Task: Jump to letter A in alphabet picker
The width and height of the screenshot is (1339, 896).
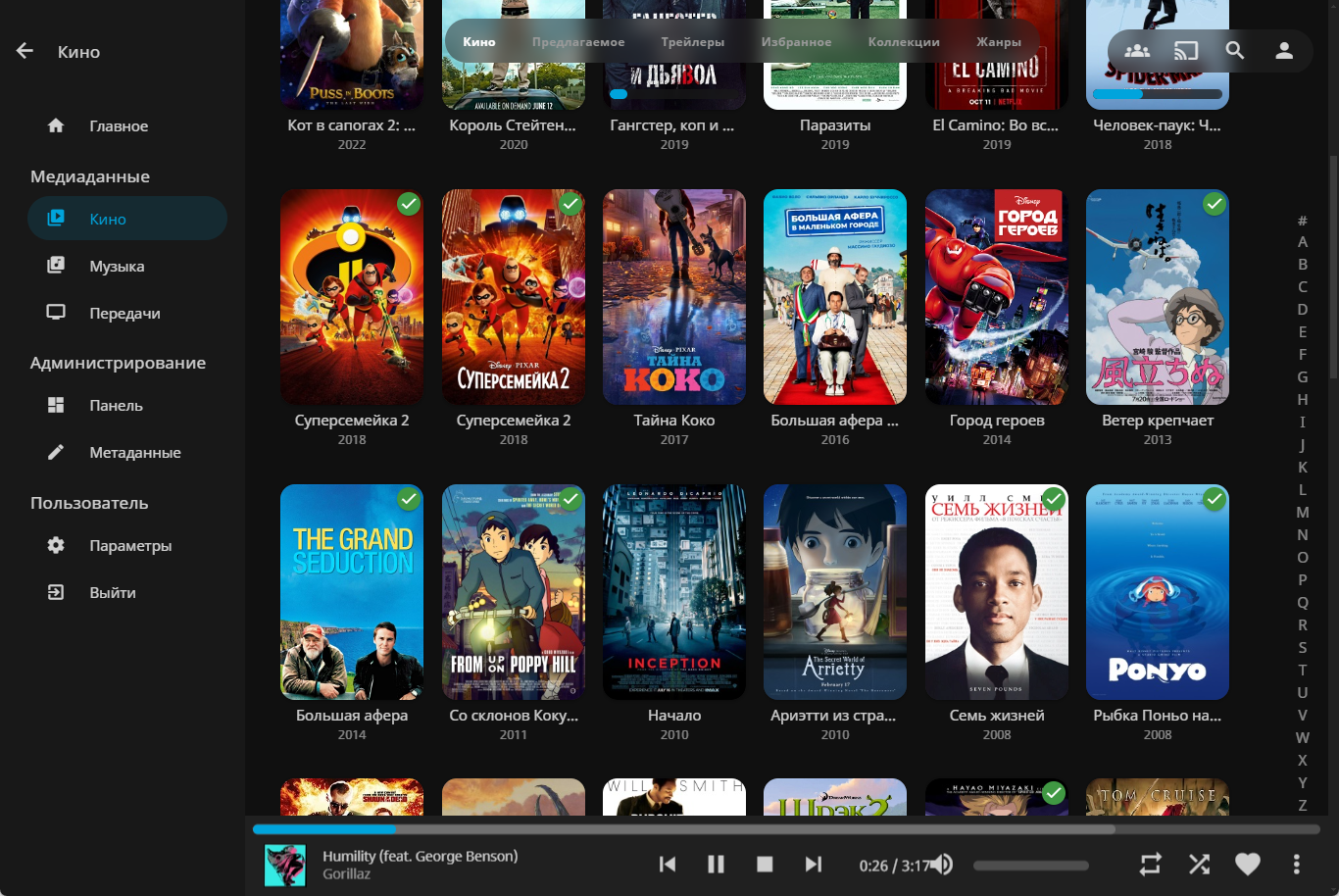Action: (1303, 242)
